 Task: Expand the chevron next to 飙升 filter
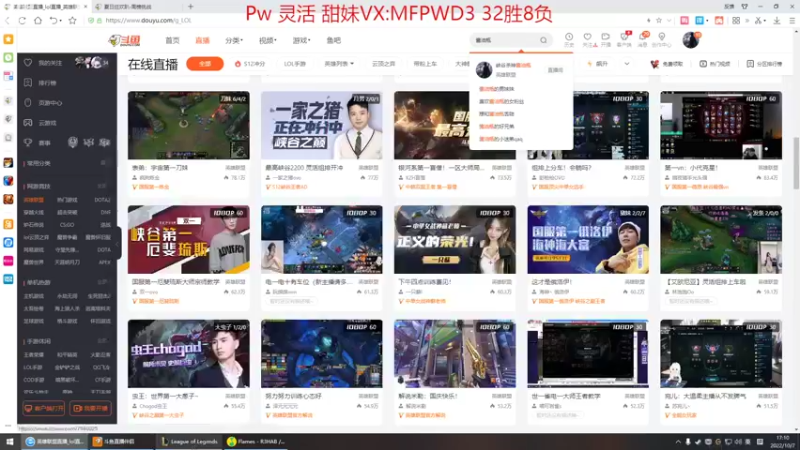[627, 64]
